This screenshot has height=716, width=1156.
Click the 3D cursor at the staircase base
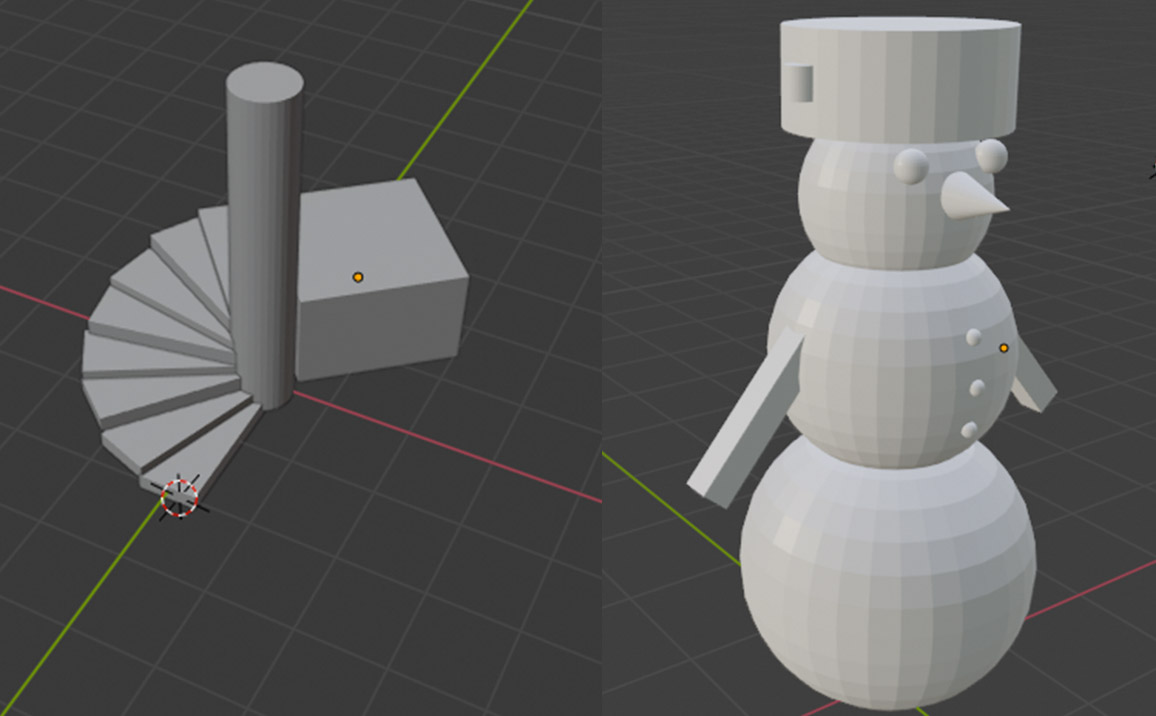[179, 498]
